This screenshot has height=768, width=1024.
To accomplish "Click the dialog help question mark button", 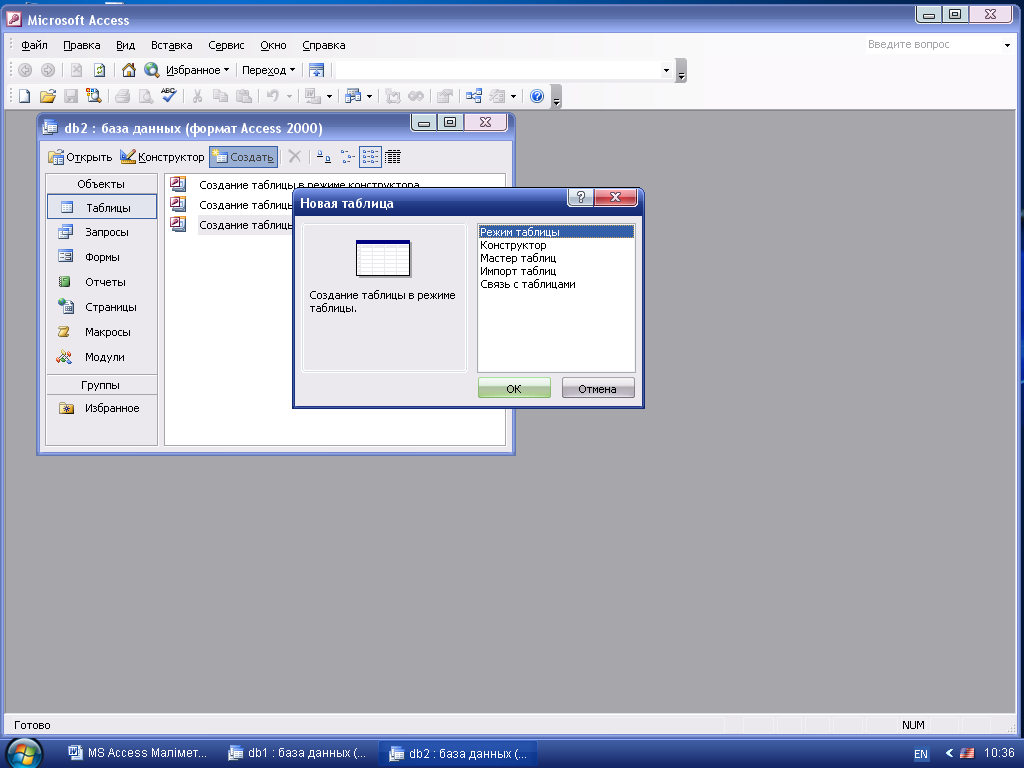I will tap(581, 197).
